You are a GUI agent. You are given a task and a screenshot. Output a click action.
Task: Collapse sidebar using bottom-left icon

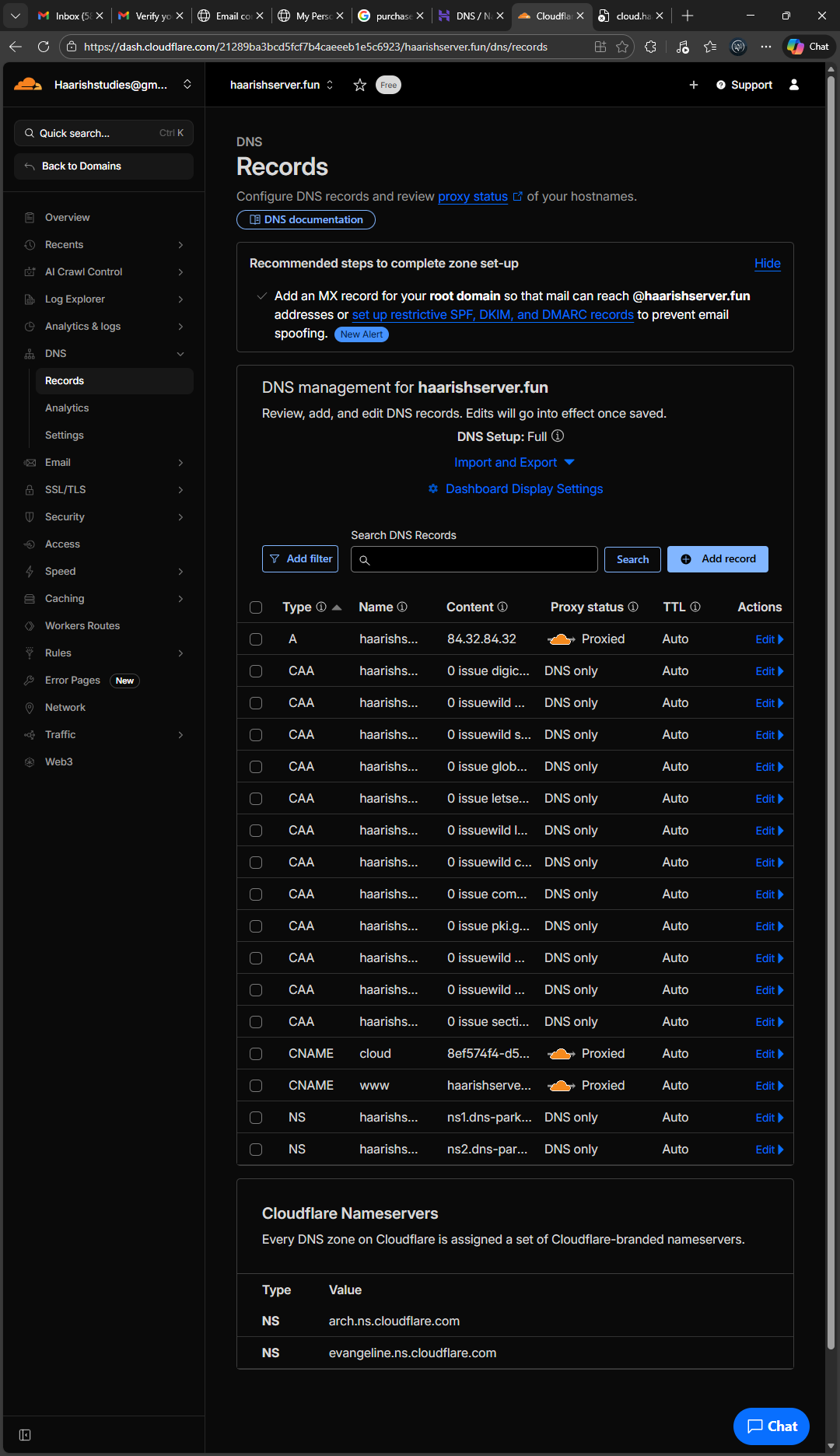25,1435
